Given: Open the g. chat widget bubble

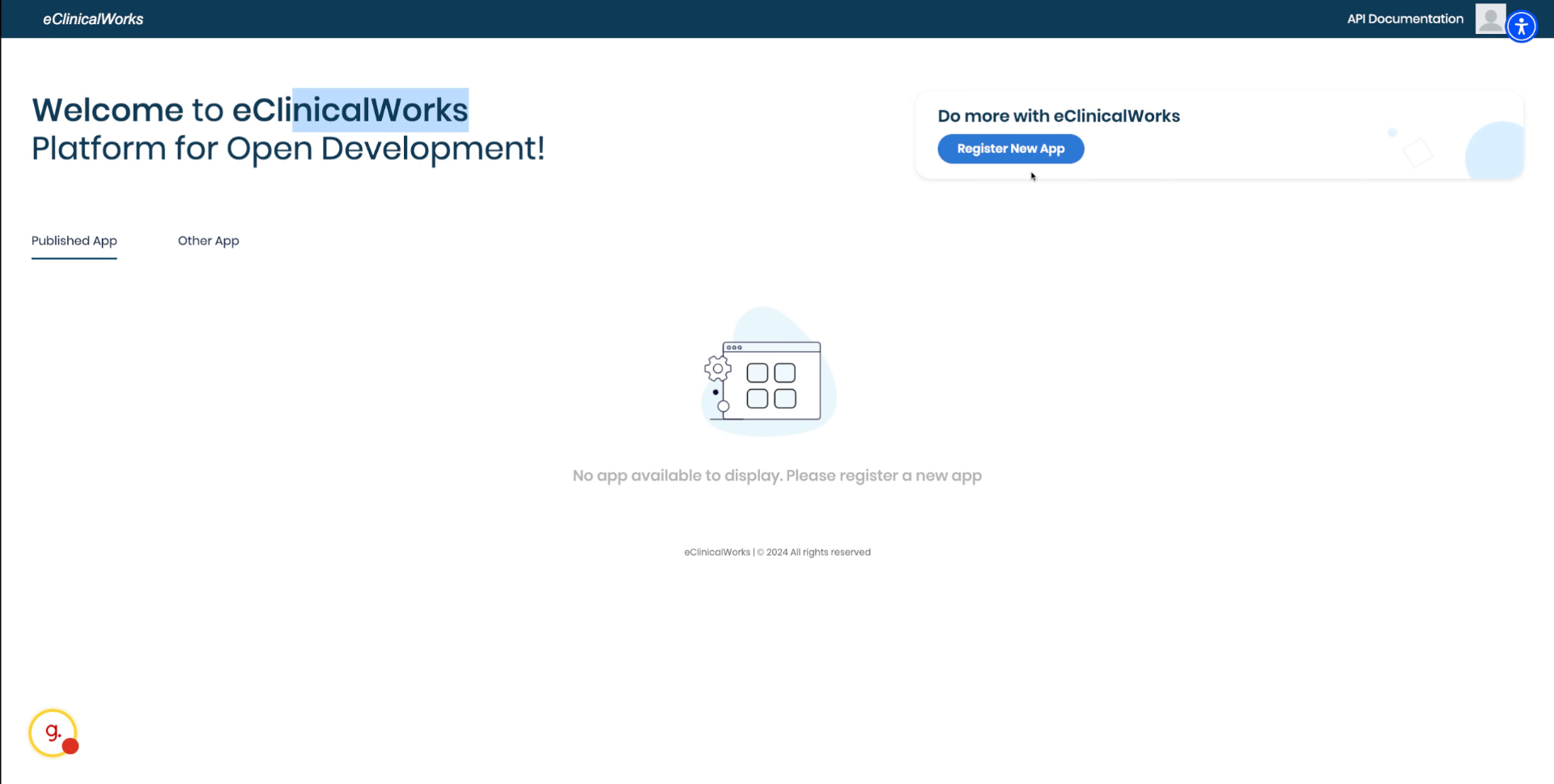Looking at the screenshot, I should coord(52,732).
